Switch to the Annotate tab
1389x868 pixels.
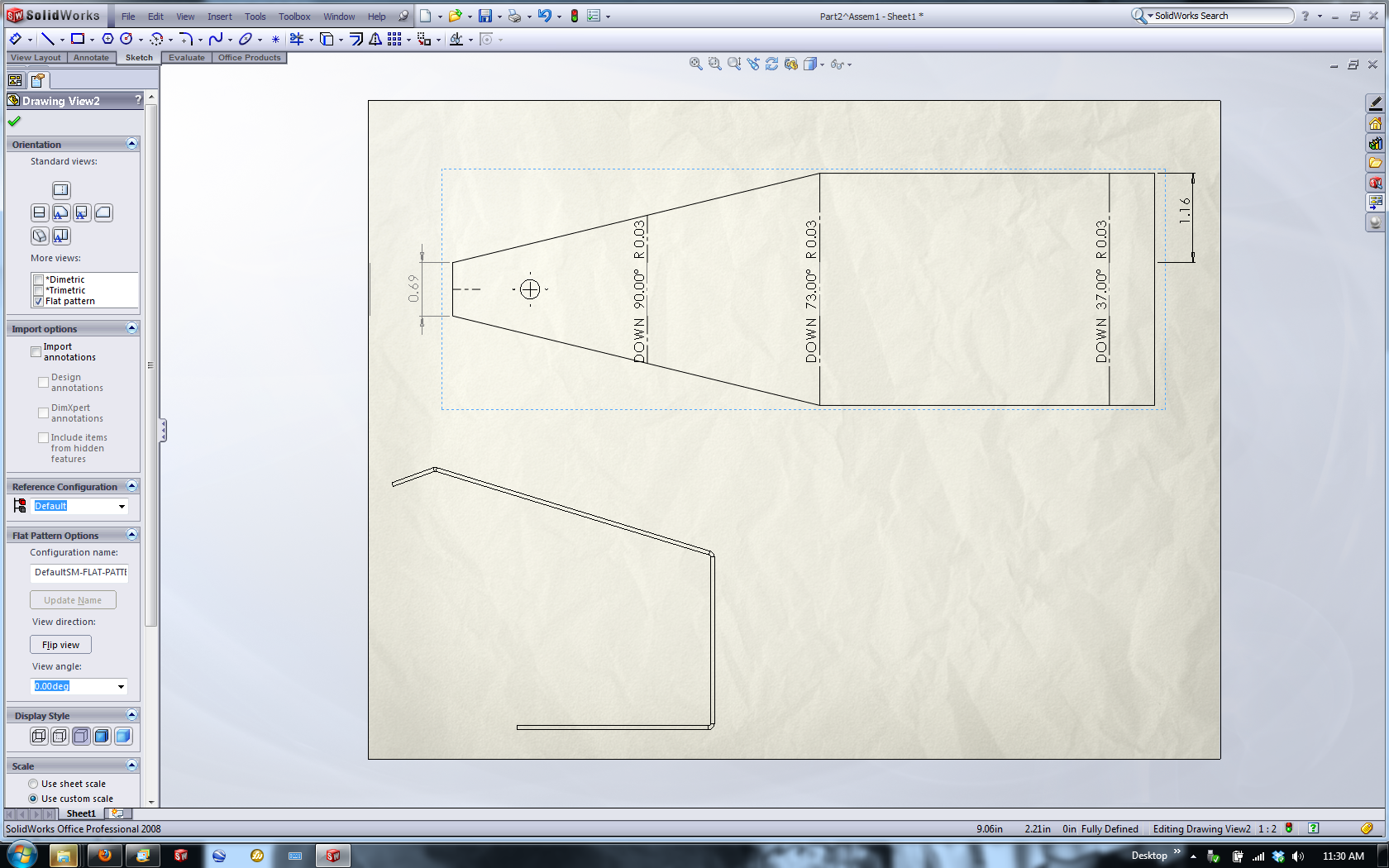click(91, 58)
